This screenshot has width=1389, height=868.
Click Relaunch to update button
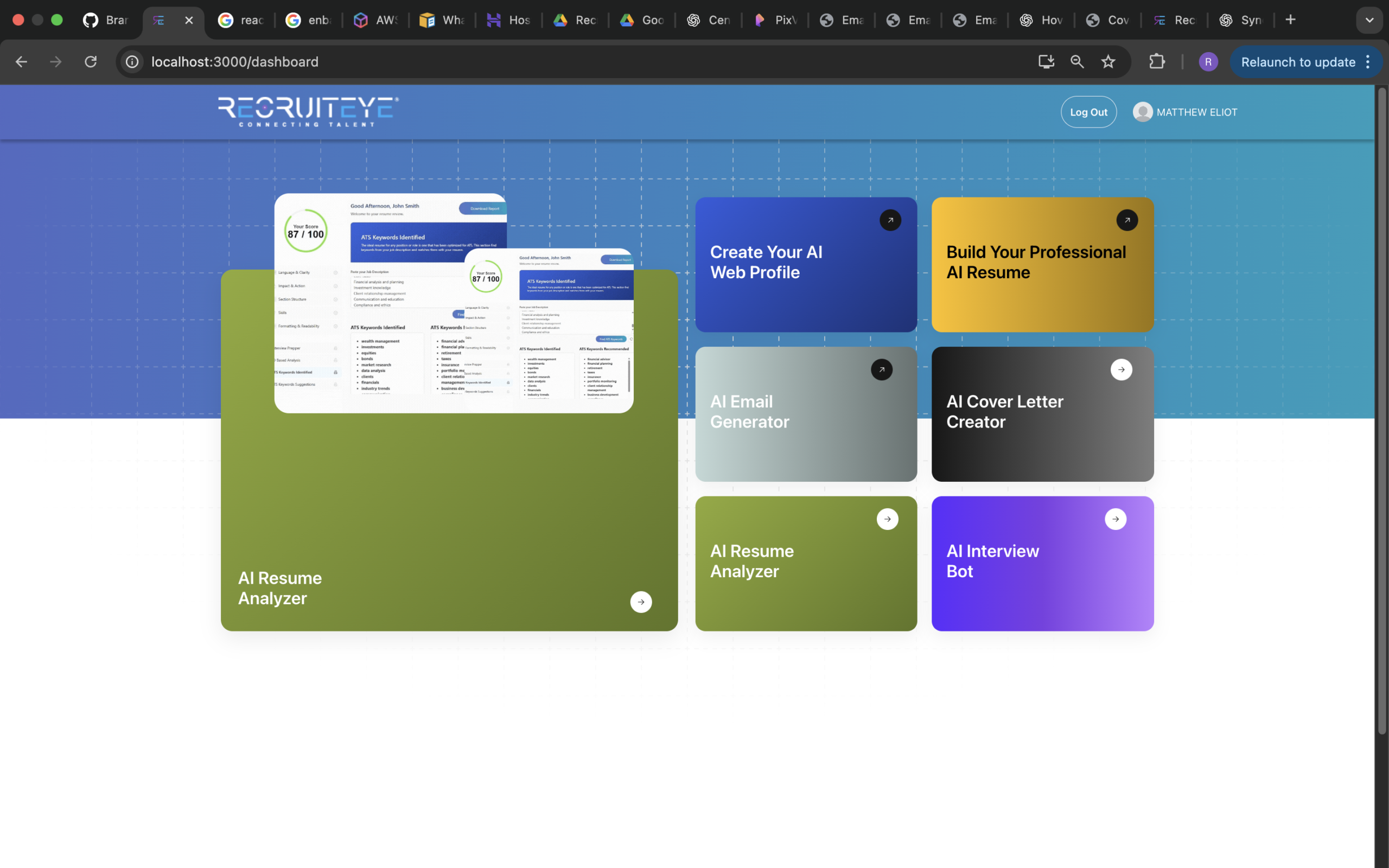pos(1298,62)
